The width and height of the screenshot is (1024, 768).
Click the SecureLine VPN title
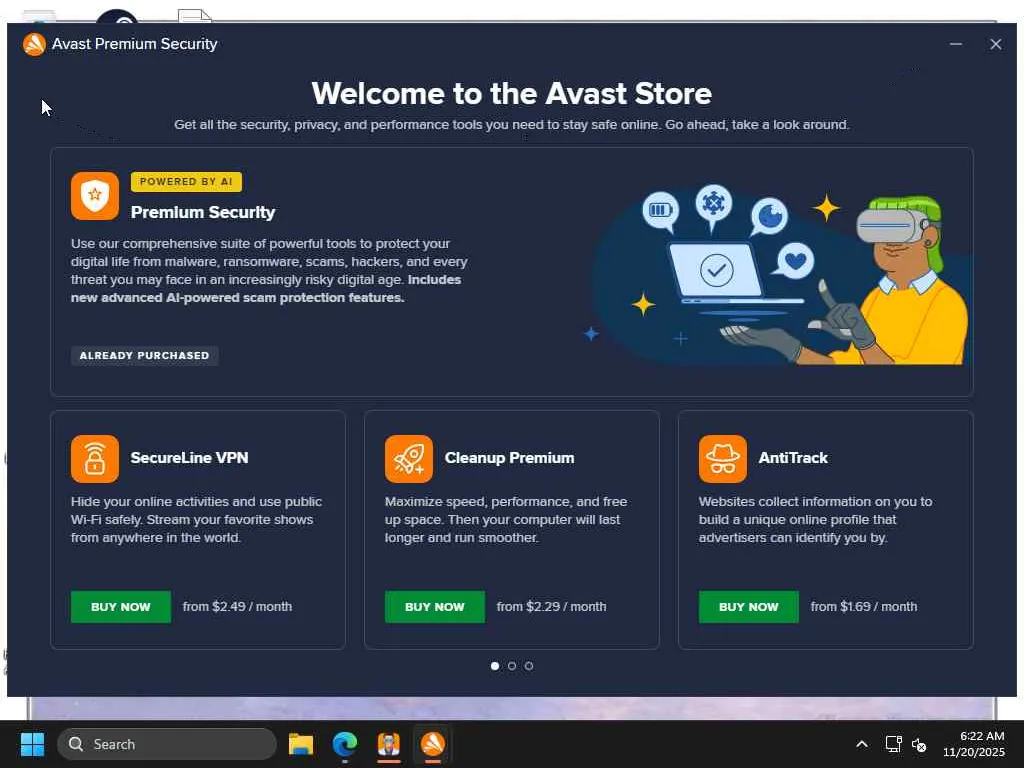(x=189, y=458)
